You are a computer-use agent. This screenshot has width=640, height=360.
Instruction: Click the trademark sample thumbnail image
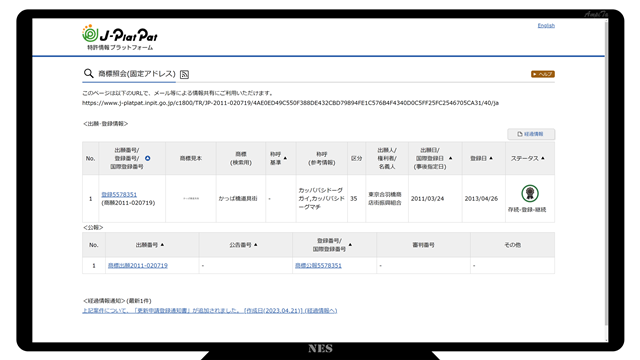tap(191, 199)
